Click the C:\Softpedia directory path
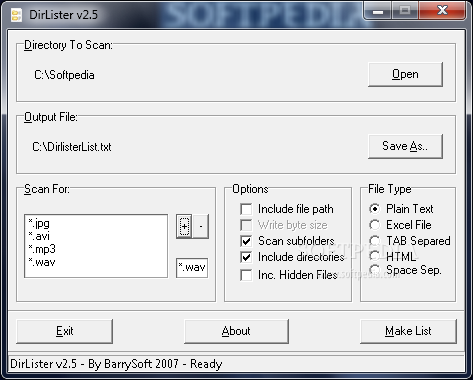The image size is (473, 380). (64, 75)
